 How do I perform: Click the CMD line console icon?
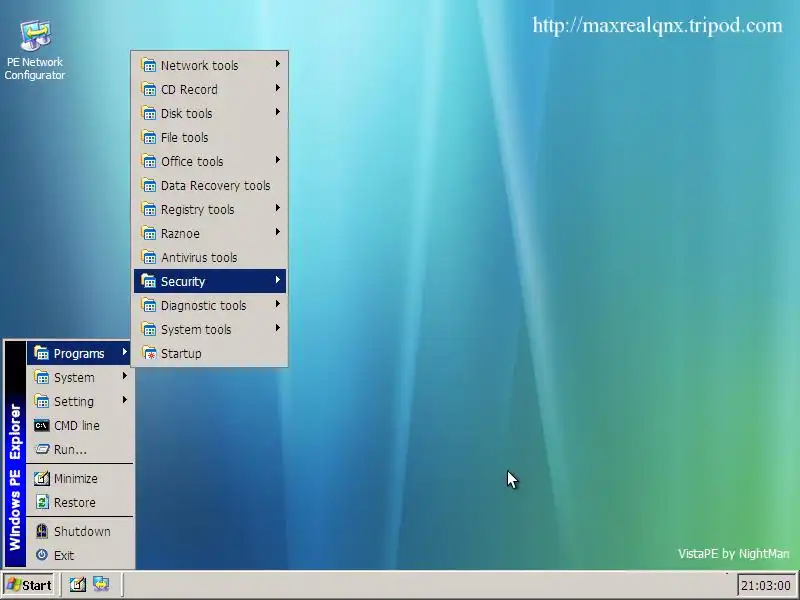[41, 425]
